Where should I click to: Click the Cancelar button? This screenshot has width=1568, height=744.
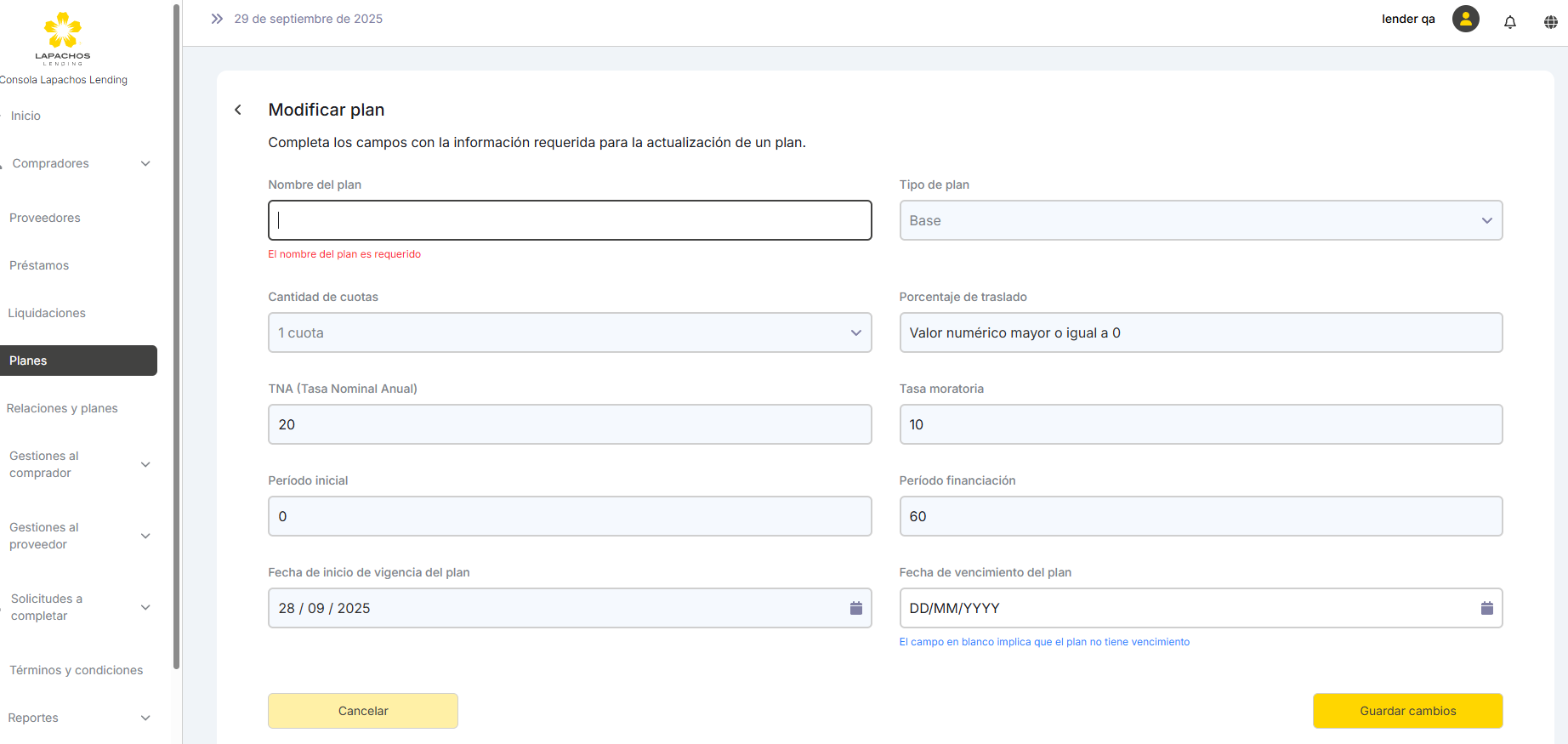coord(363,711)
